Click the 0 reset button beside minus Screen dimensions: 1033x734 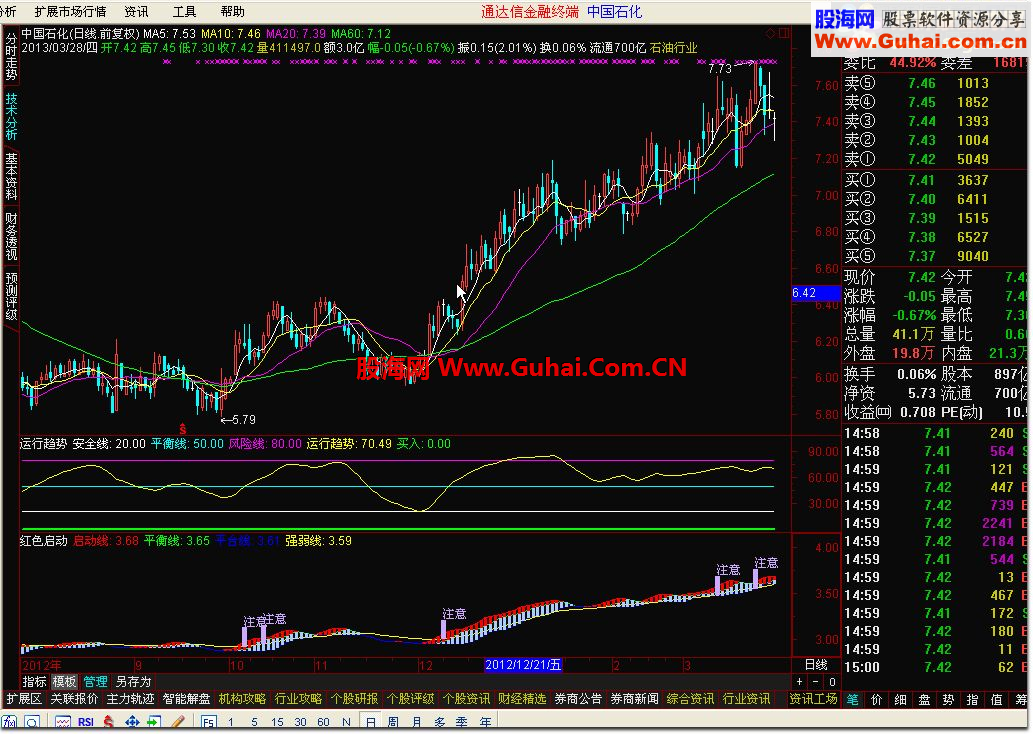click(832, 682)
